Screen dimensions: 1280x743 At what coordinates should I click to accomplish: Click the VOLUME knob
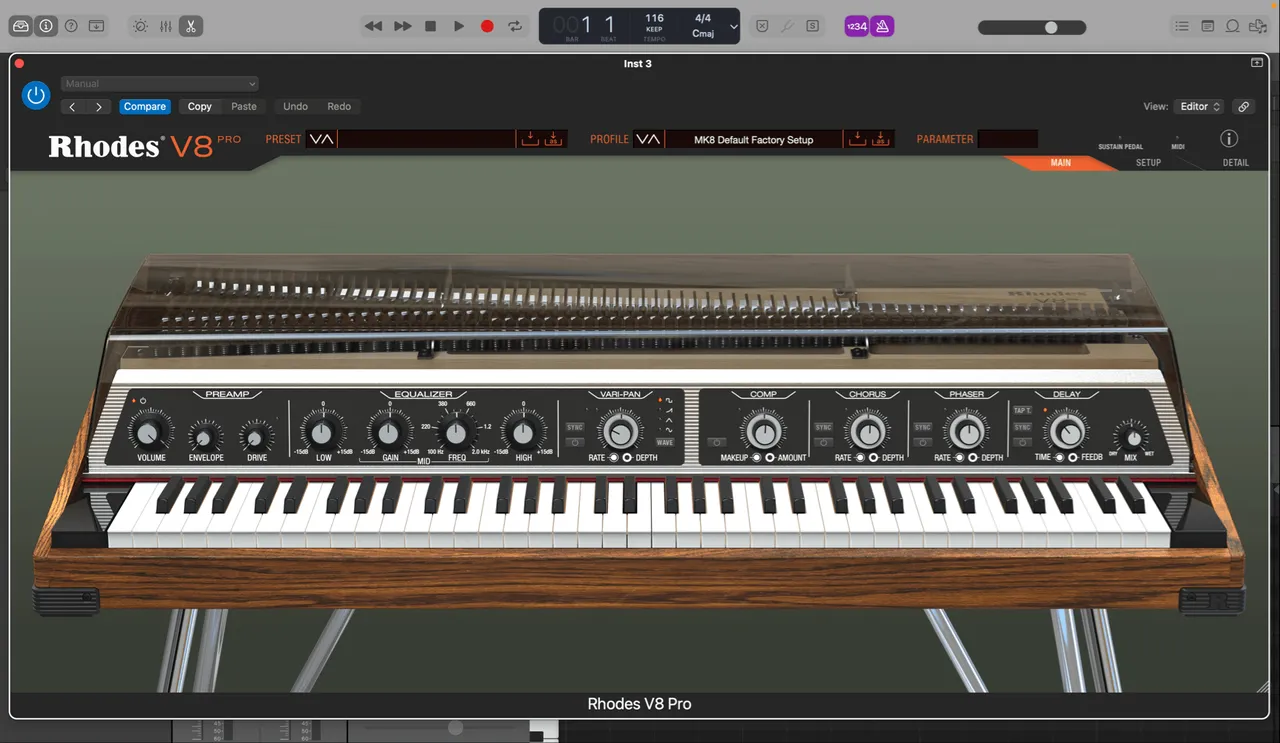click(151, 434)
